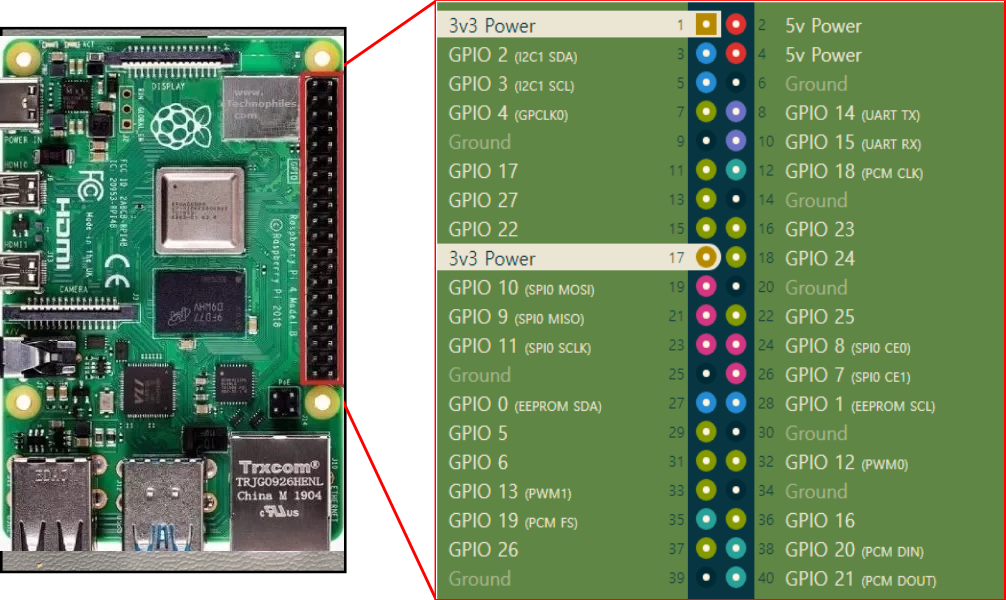Click the pin 9 Ground dot
The image size is (1006, 600).
[706, 141]
